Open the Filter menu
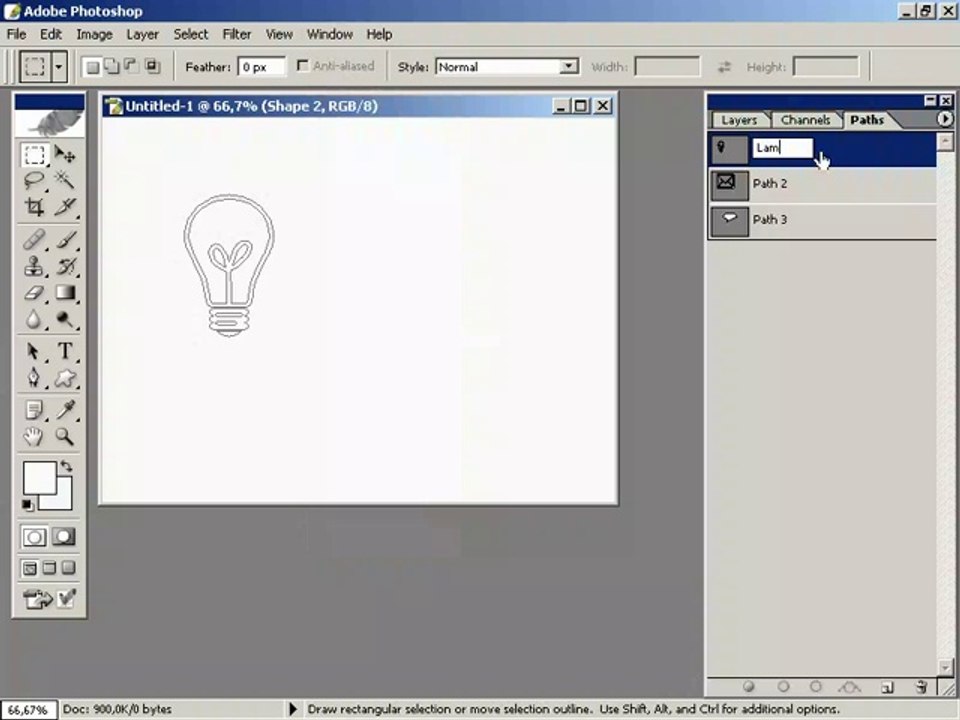The width and height of the screenshot is (960, 720). tap(236, 34)
